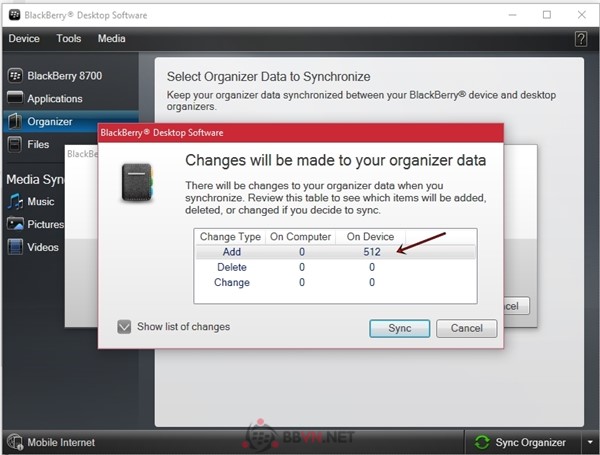
Task: Click the On Computer column header
Action: 300,237
